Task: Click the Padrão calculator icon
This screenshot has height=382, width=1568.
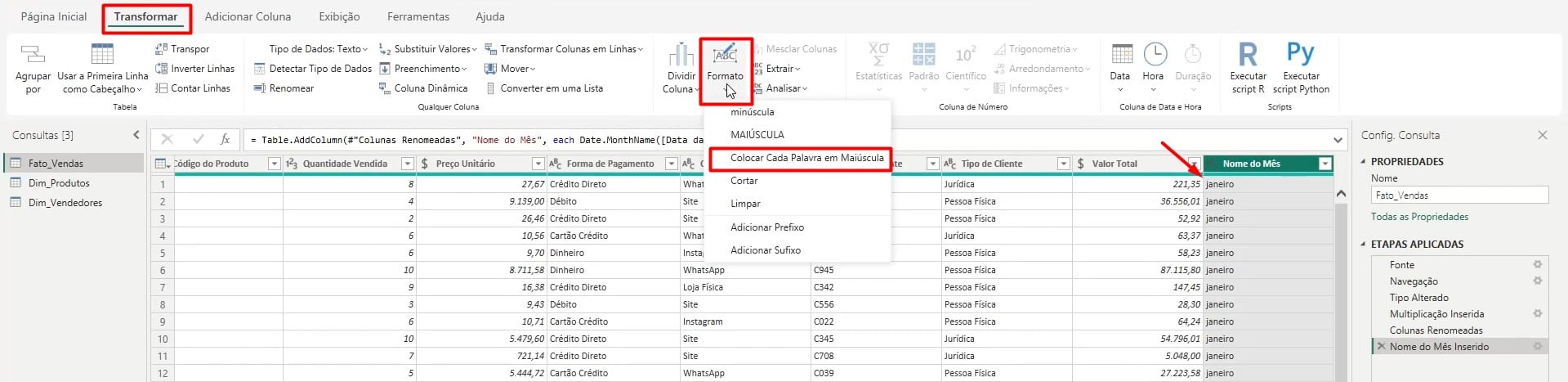Action: [x=923, y=55]
